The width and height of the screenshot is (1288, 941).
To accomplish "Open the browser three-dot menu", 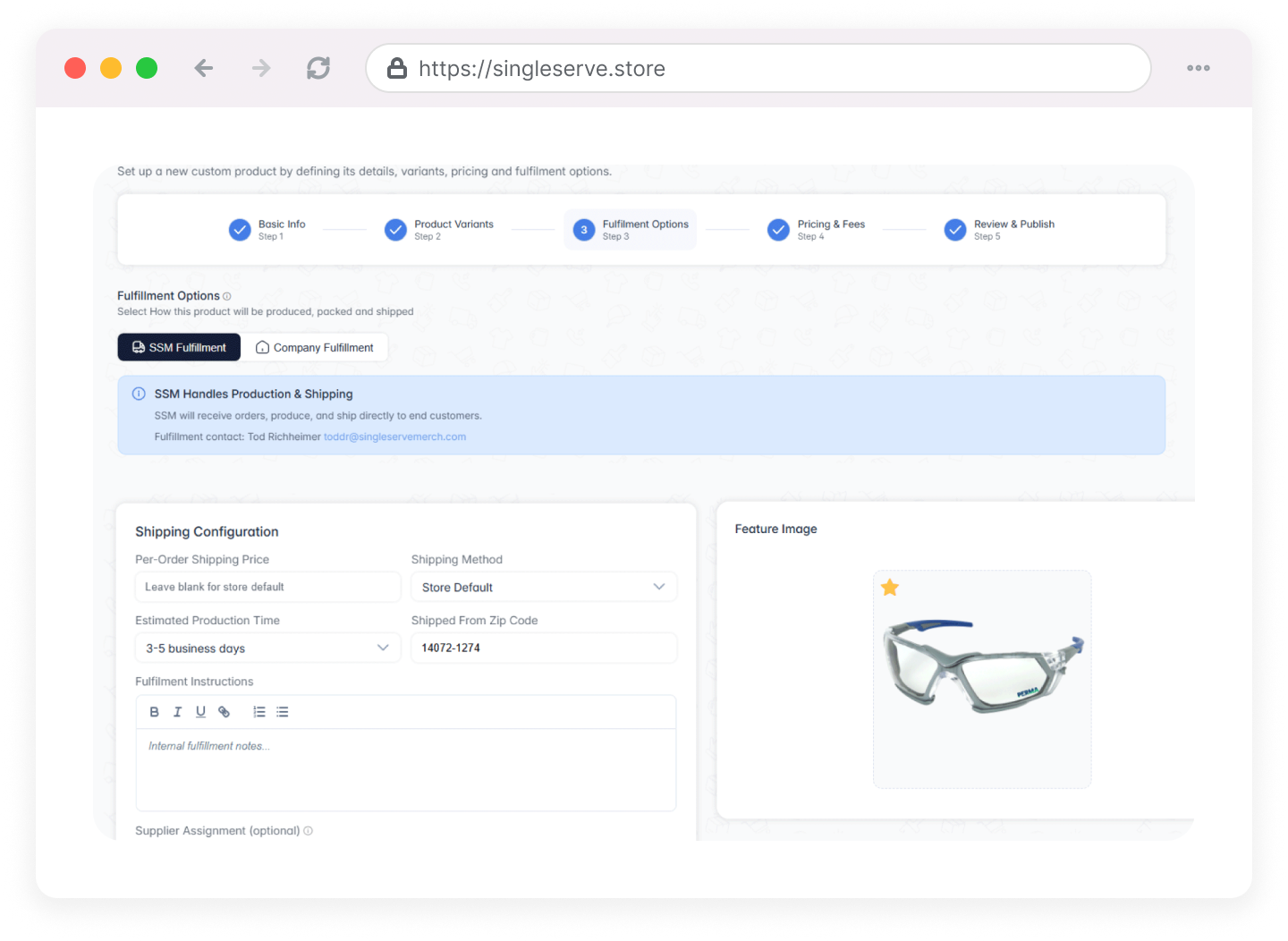I will [1199, 68].
